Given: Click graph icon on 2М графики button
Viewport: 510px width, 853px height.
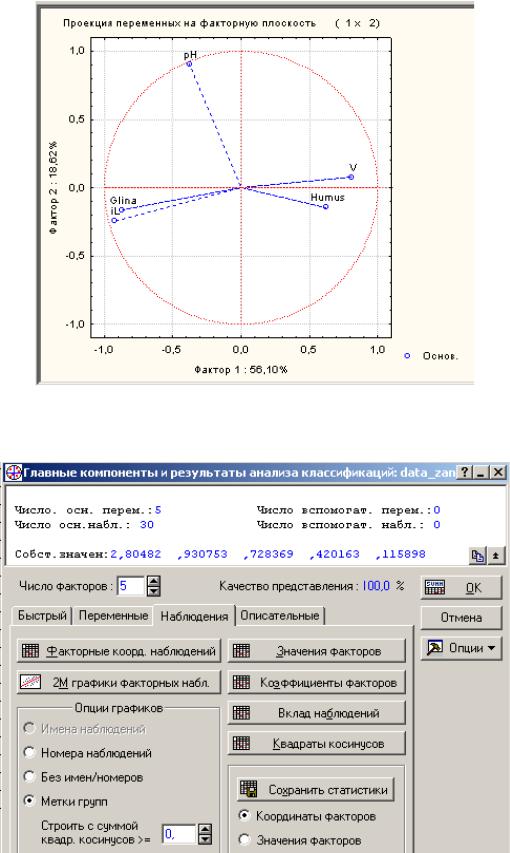Looking at the screenshot, I should coord(30,682).
